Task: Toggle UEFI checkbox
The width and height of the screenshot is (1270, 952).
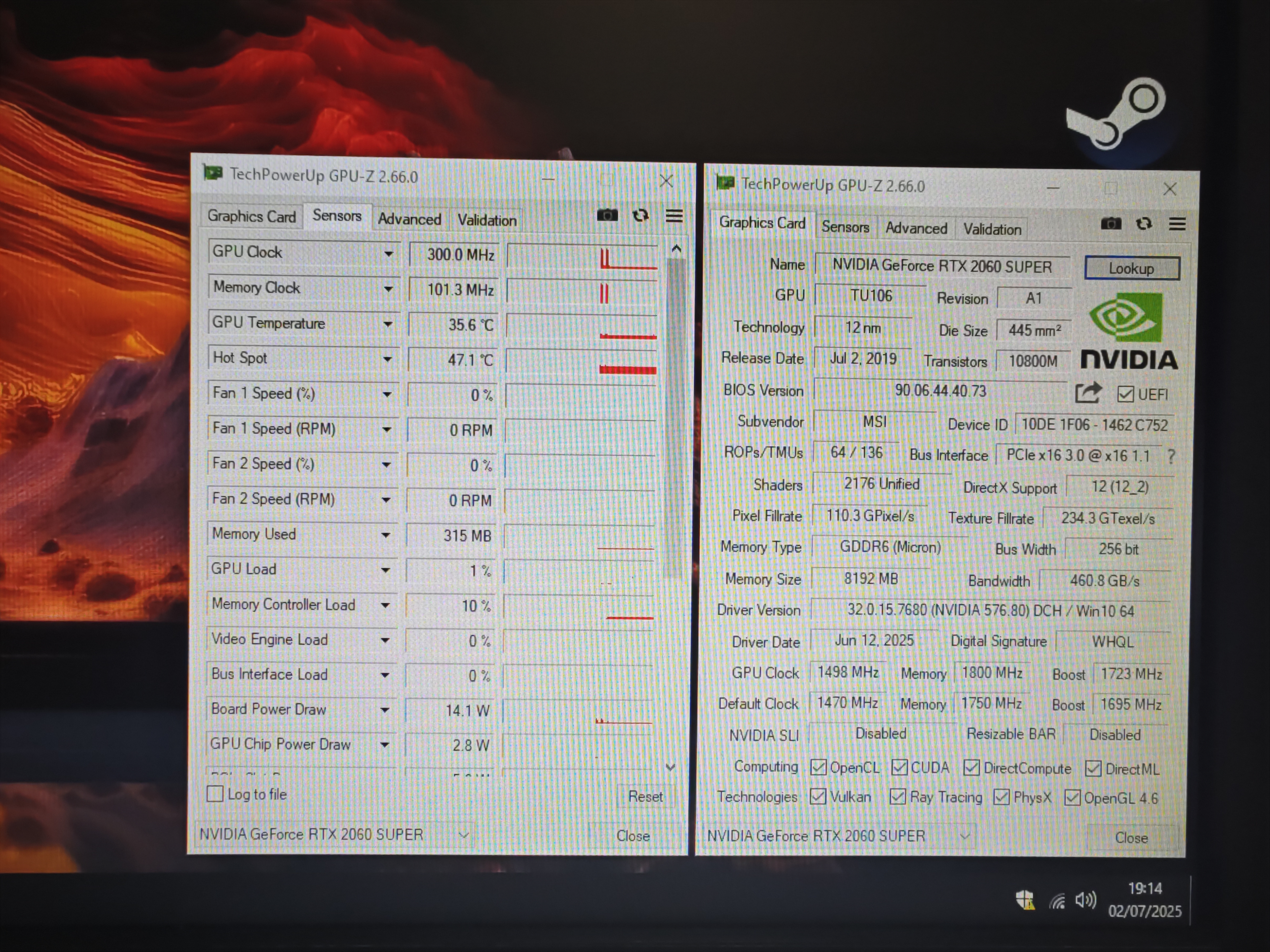Action: pos(1125,394)
